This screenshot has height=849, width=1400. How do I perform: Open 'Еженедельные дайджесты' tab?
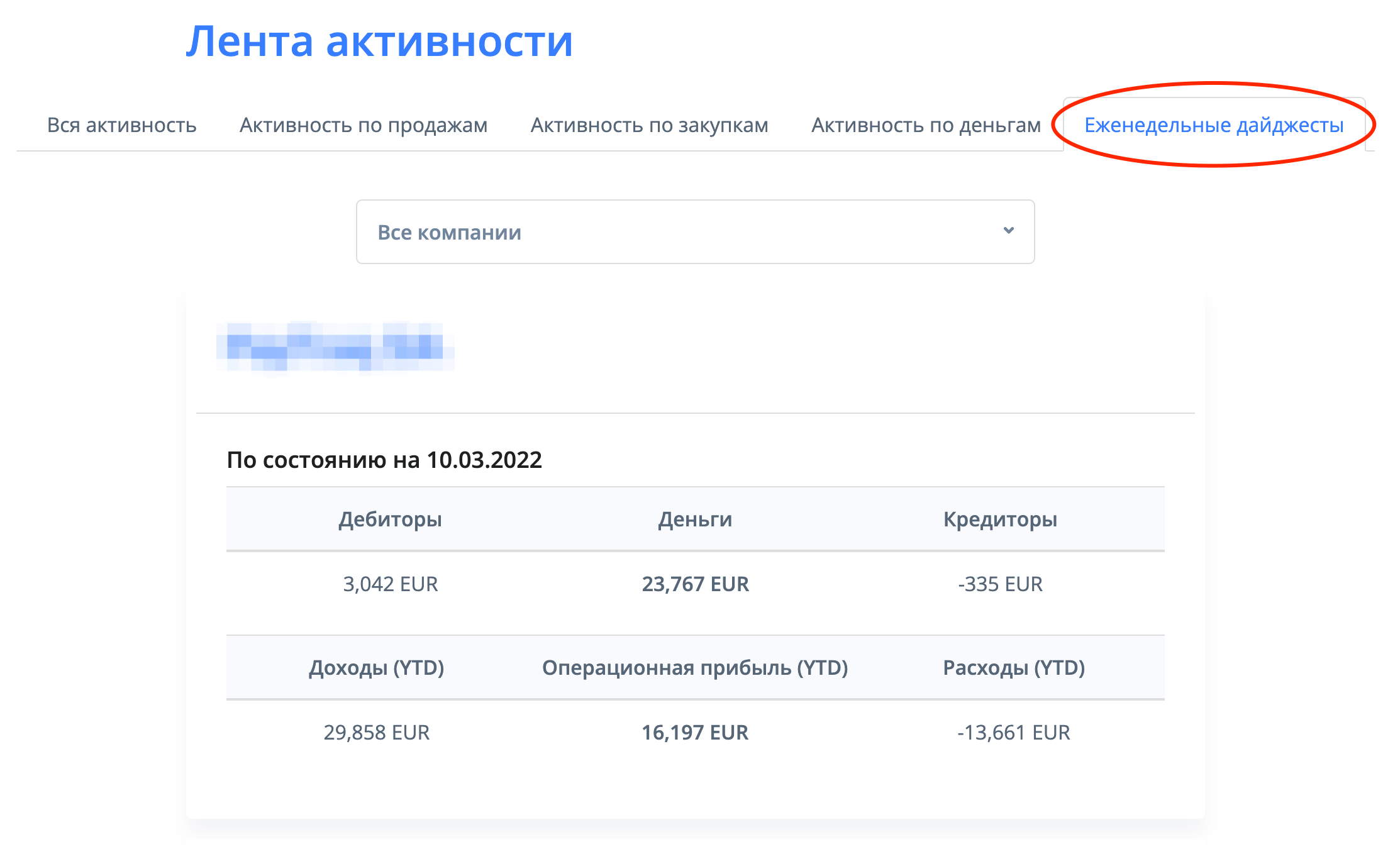pyautogui.click(x=1214, y=125)
